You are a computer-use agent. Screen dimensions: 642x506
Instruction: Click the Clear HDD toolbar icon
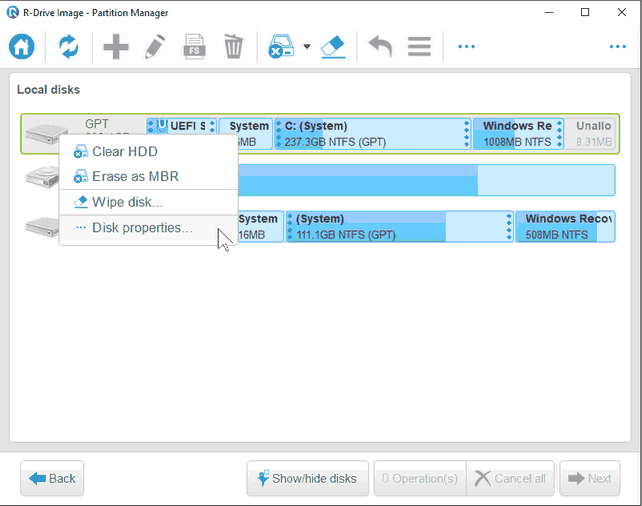click(x=281, y=47)
